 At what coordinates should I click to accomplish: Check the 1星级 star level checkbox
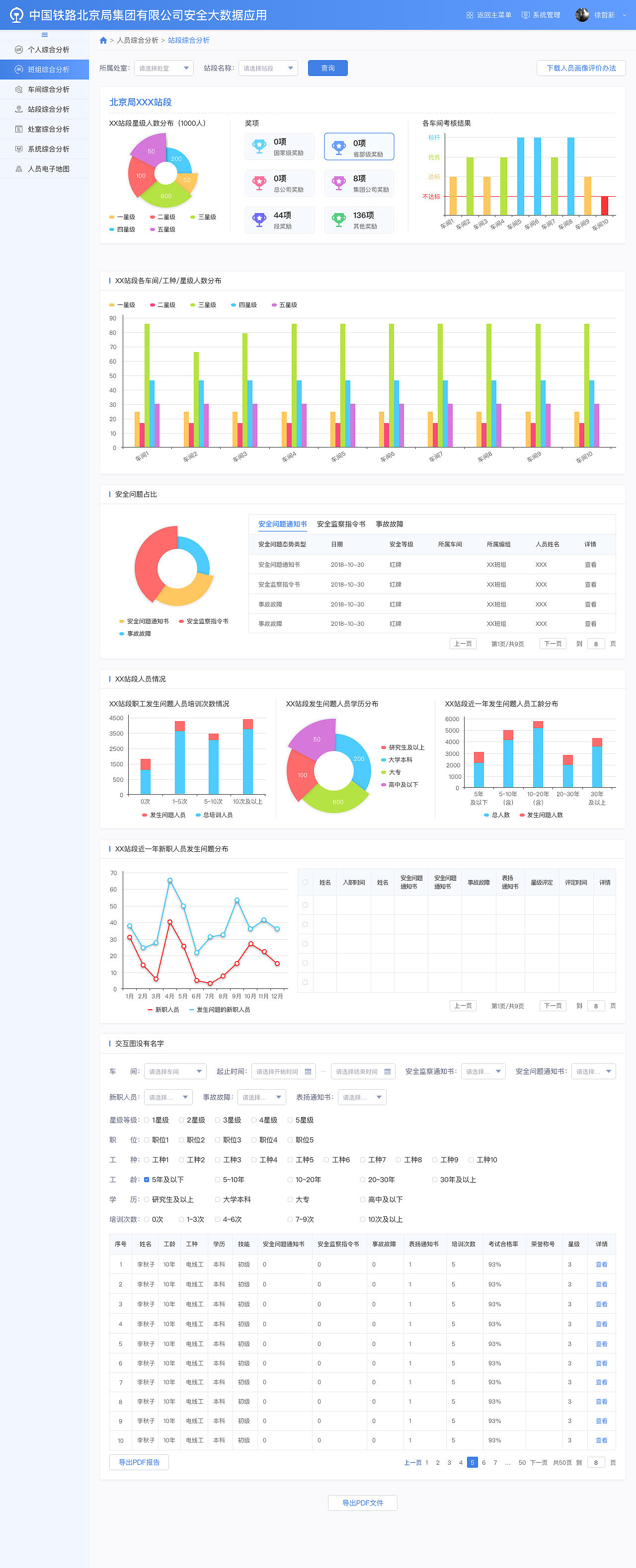146,1120
